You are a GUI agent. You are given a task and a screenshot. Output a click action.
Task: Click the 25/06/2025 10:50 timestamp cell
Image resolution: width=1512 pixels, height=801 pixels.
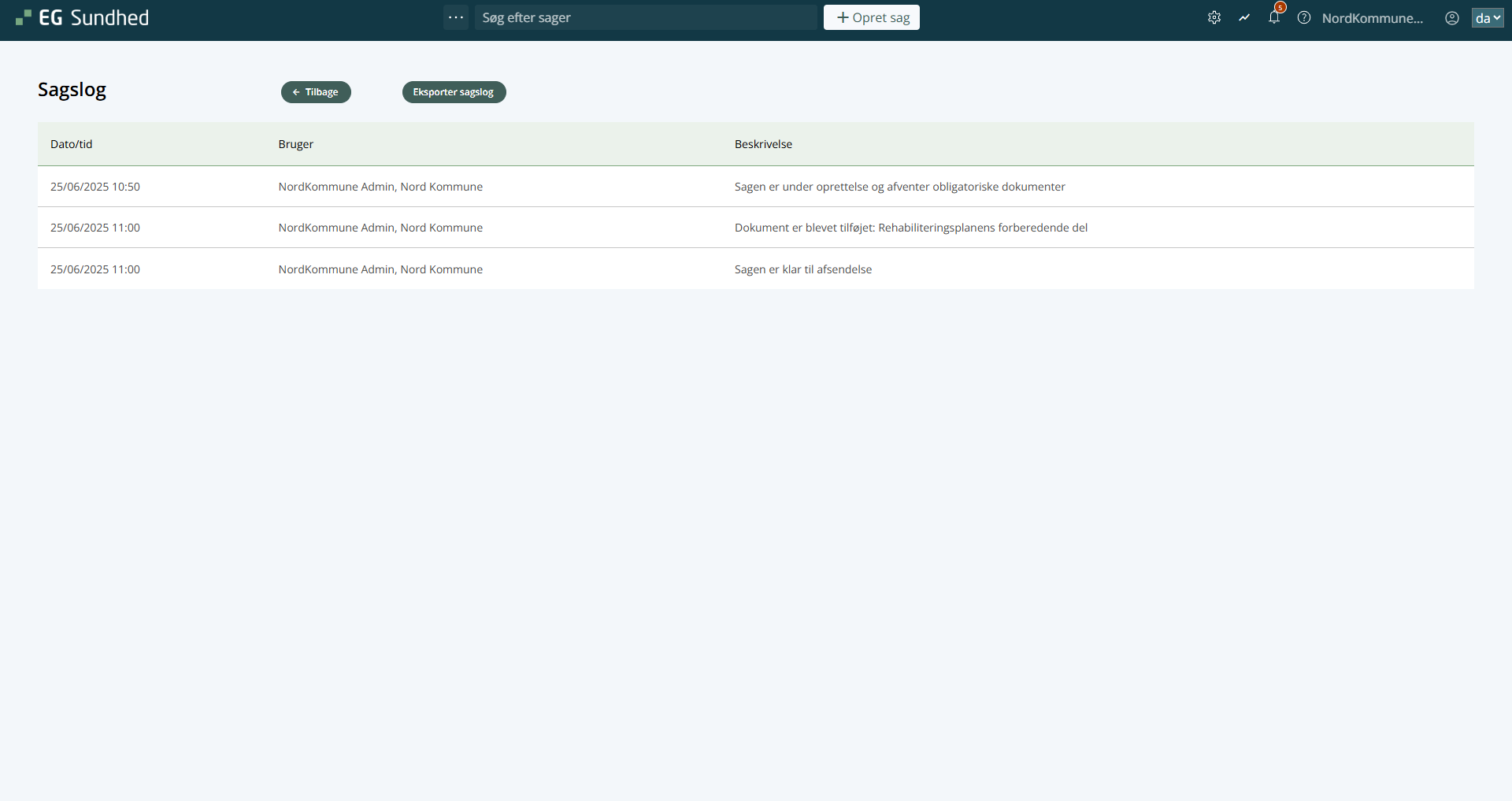95,187
